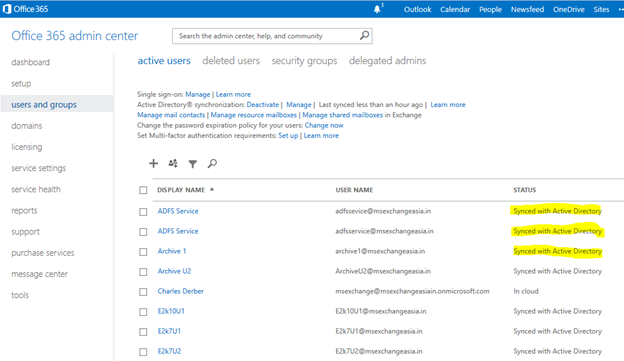Click the Deactivate synchronization link
The image size is (624, 361).
coord(263,105)
